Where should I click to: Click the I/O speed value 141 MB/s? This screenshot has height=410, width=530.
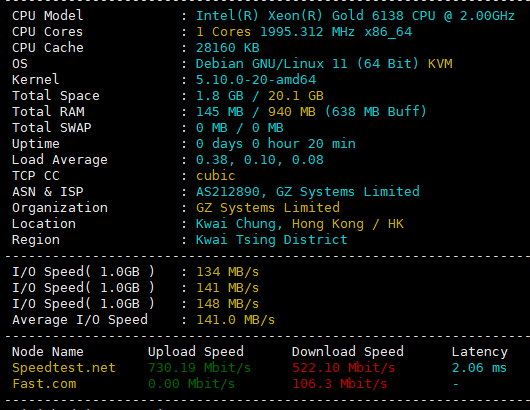tap(227, 288)
